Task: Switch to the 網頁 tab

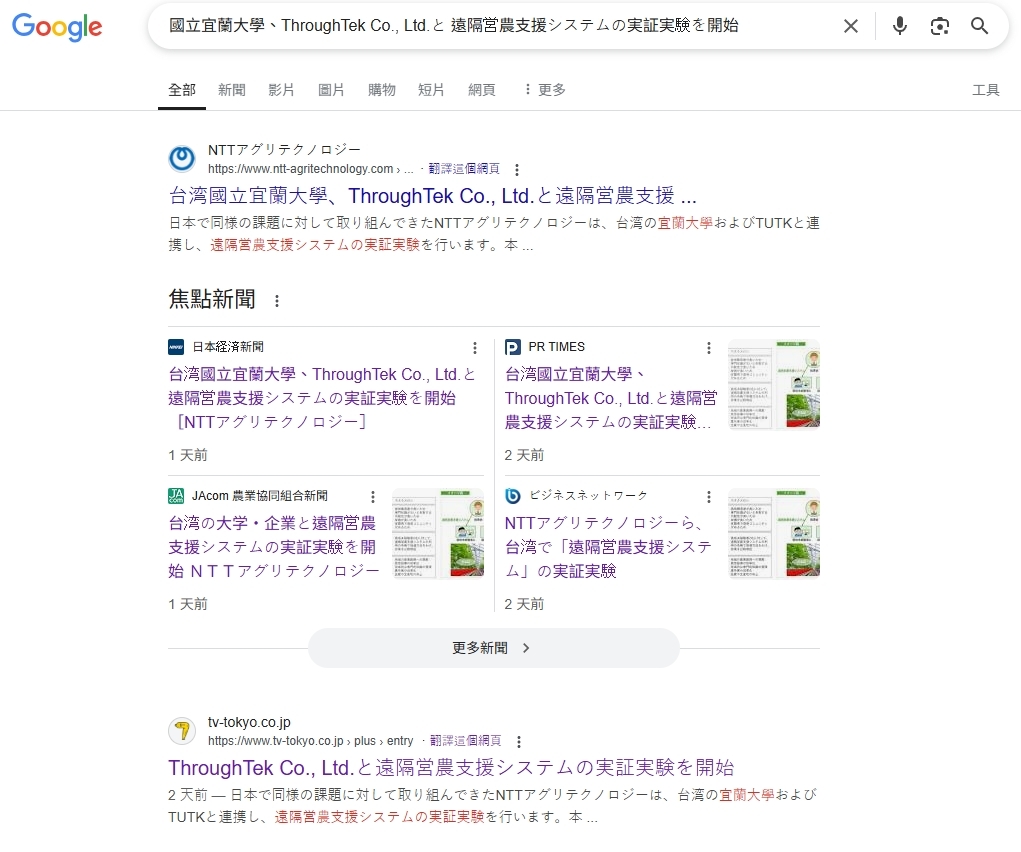Action: tap(482, 90)
